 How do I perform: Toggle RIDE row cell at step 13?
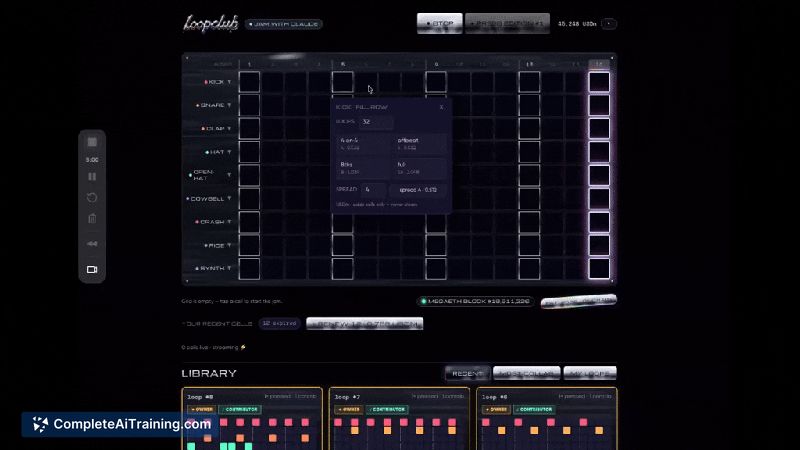[x=529, y=245]
